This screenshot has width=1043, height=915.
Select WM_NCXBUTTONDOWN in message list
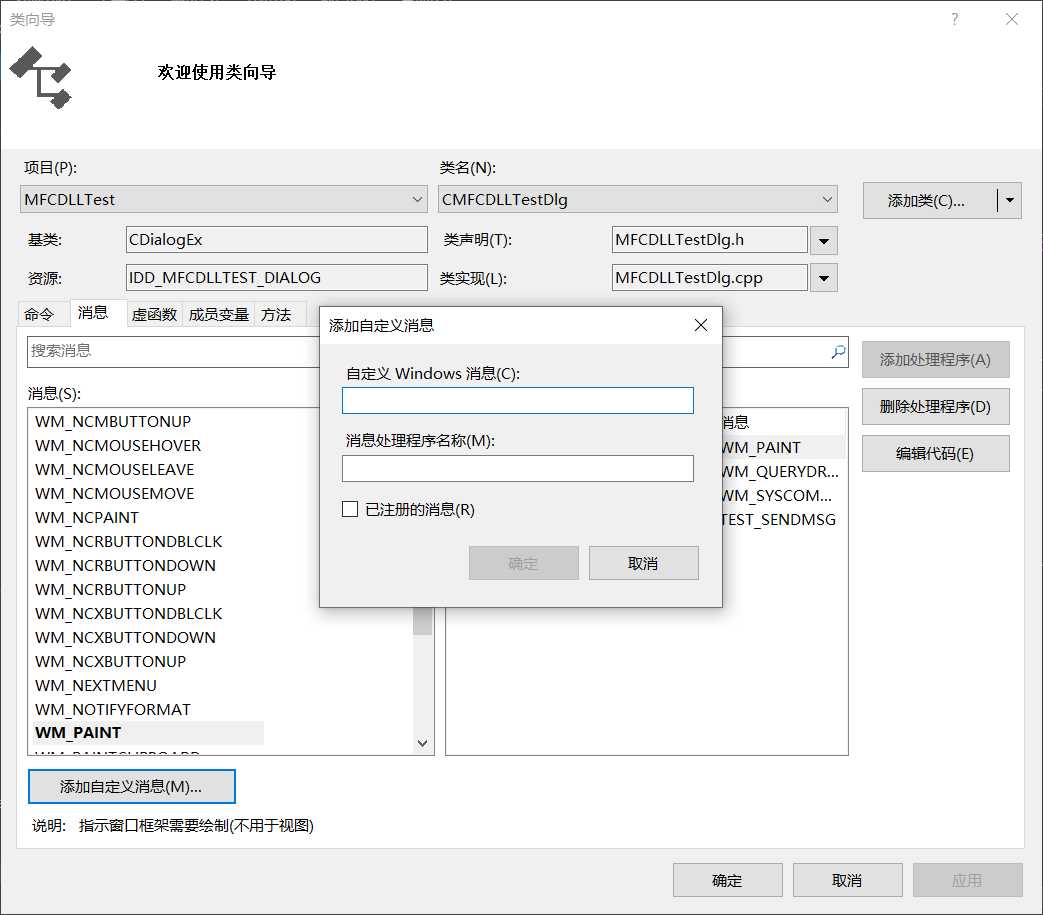pos(125,637)
